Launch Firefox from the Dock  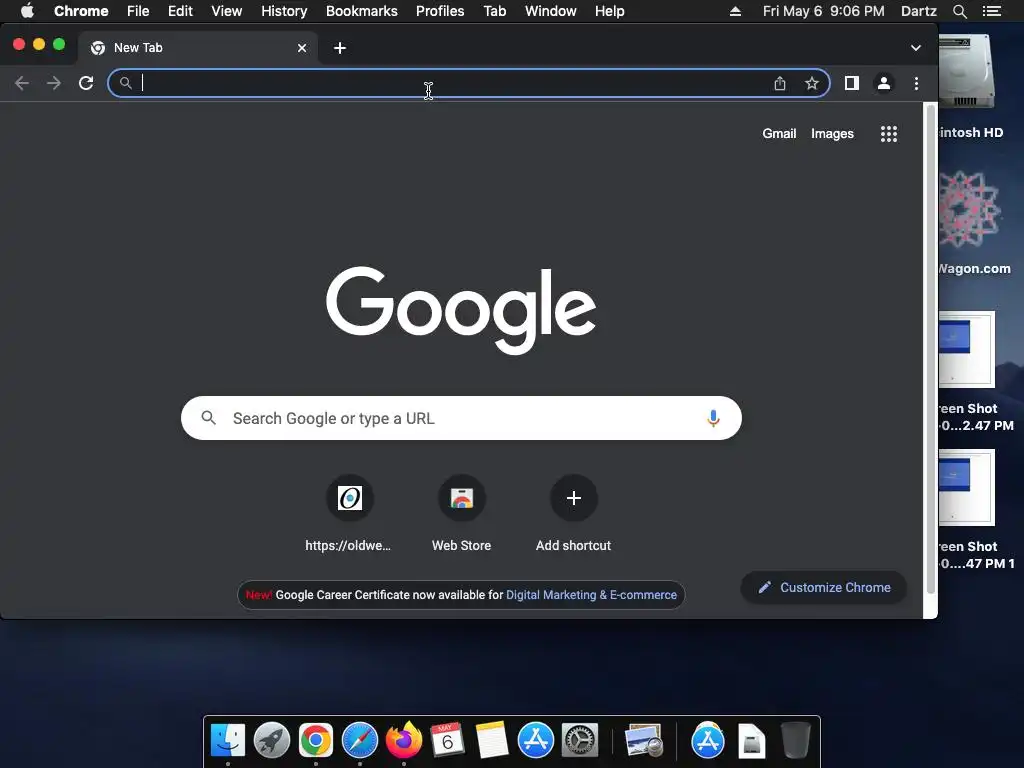coord(404,741)
